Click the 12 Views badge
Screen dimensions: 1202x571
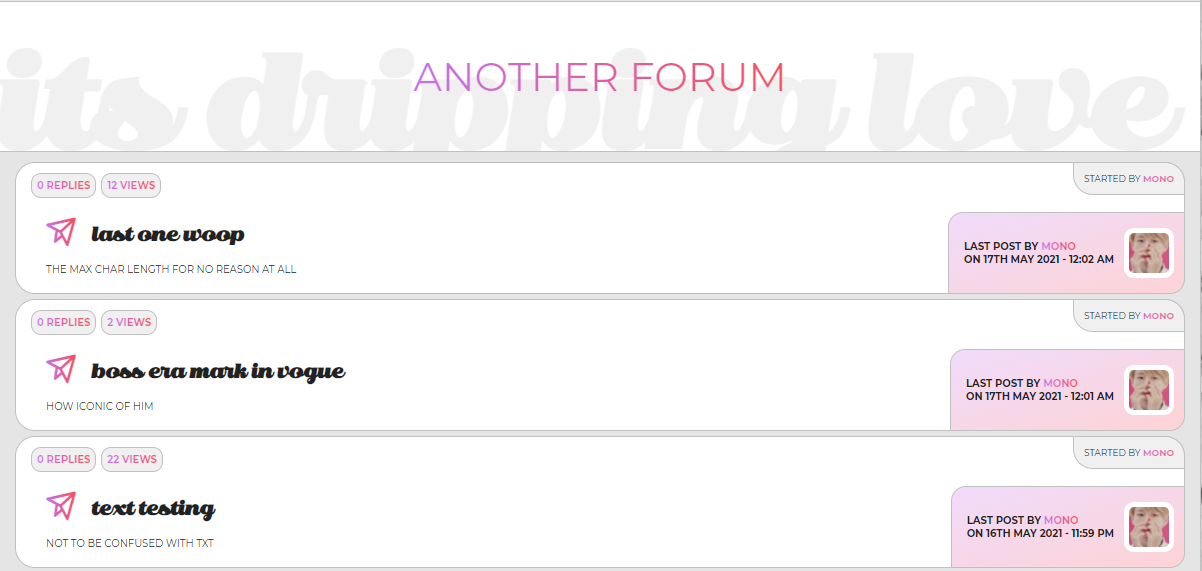pos(131,185)
